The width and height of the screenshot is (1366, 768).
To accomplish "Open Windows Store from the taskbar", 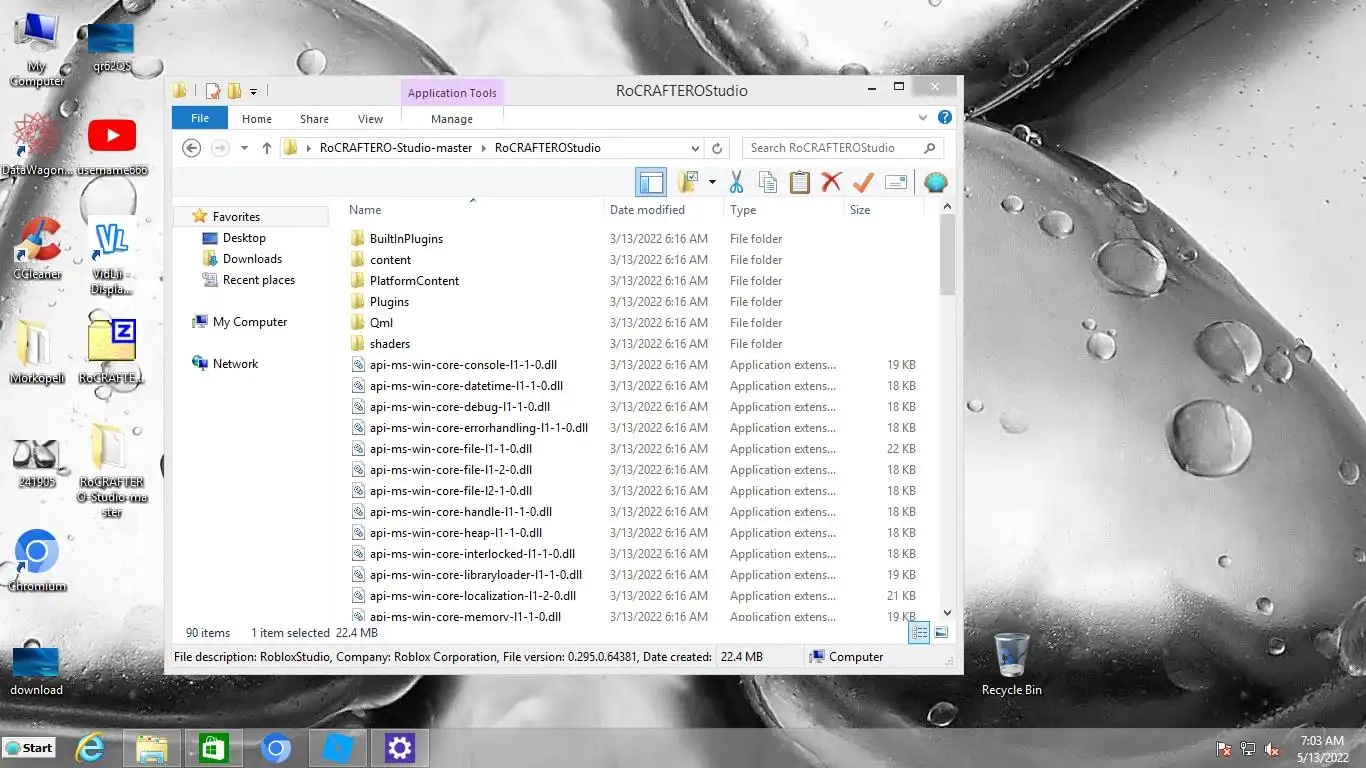I will click(213, 748).
